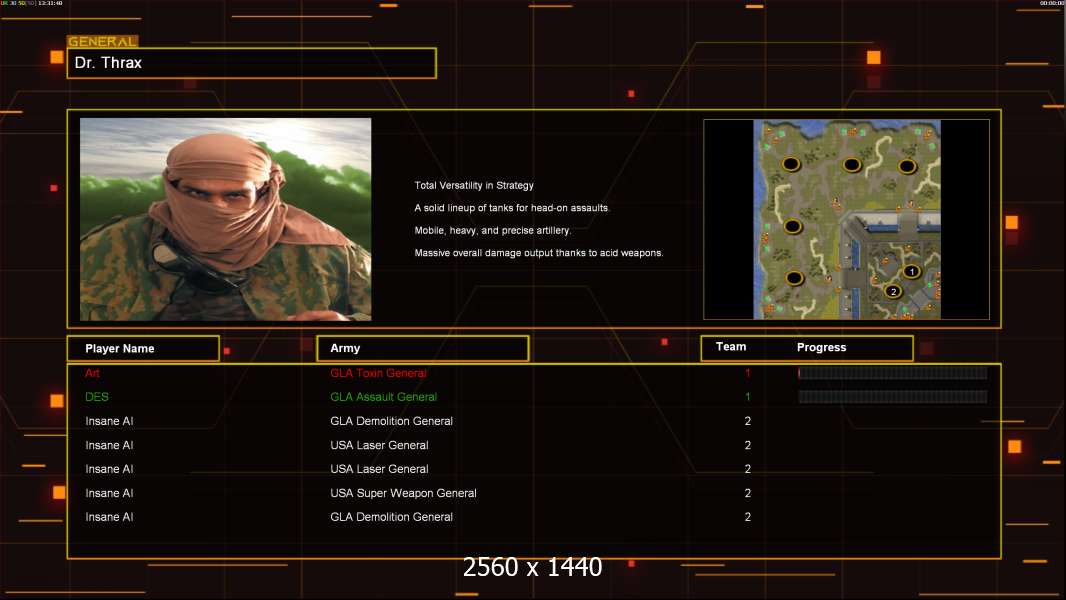Click the 12:31:40 clock readout

50,3
